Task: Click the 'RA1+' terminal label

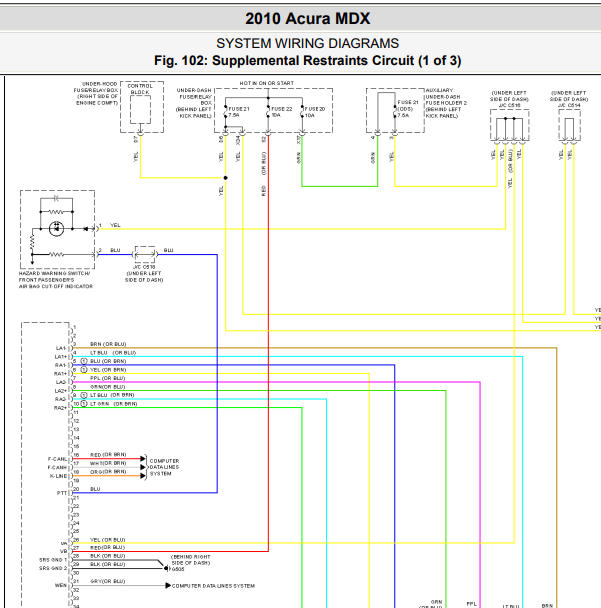Action: tap(60, 374)
